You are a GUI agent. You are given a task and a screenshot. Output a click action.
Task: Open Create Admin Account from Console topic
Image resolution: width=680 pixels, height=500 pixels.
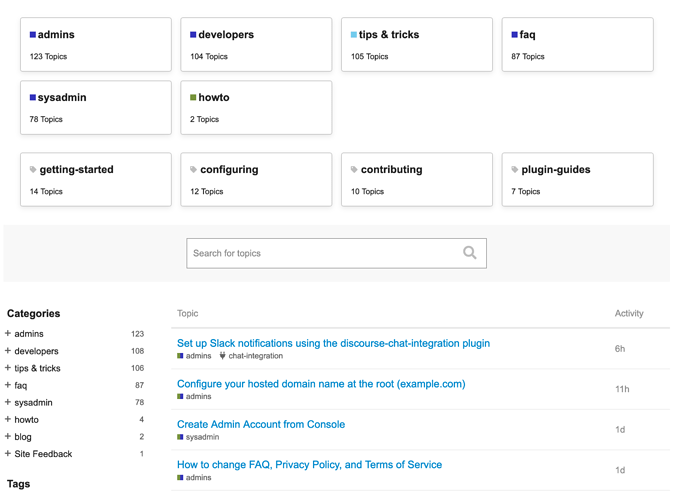[261, 425]
